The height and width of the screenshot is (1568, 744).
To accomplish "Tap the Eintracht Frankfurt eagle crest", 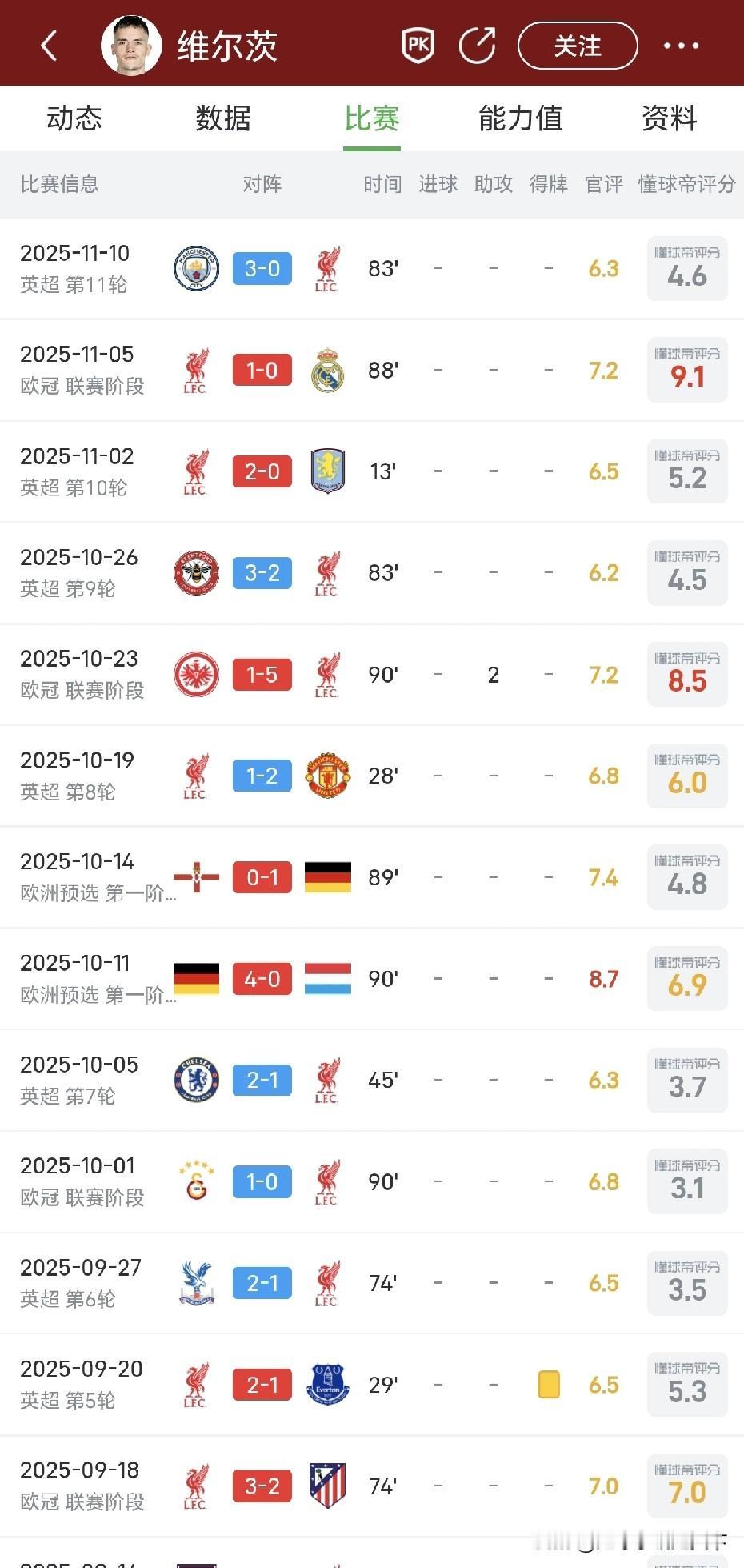I will tap(196, 675).
